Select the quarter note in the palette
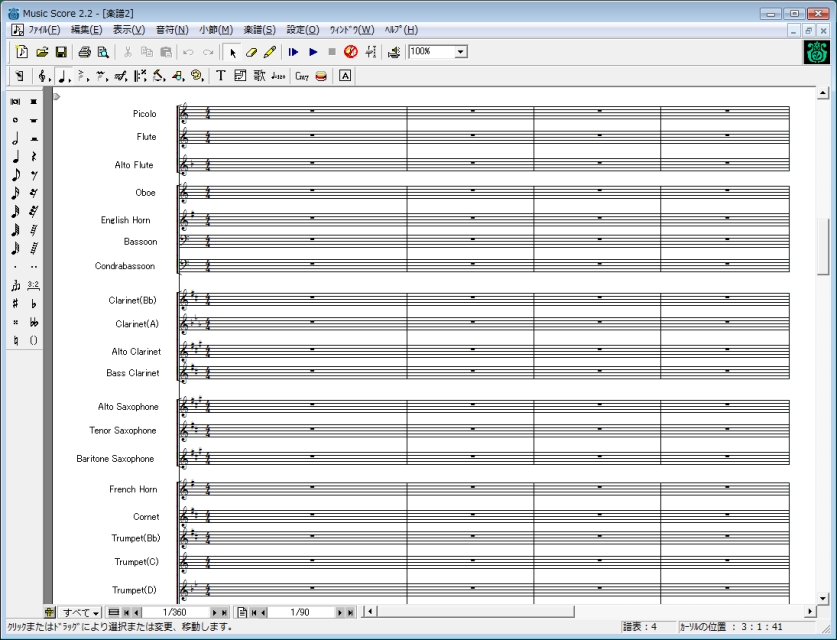 point(16,157)
